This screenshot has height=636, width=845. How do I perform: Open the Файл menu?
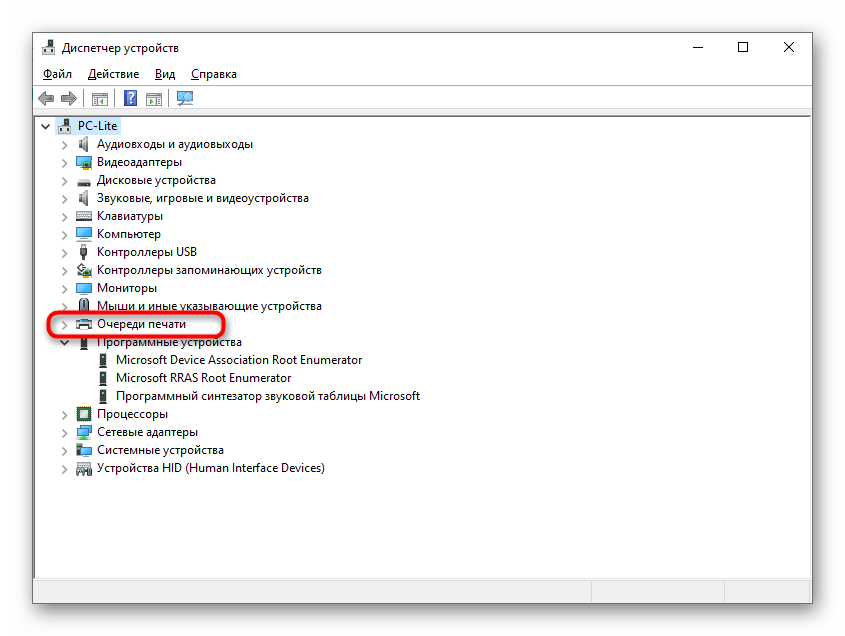click(x=57, y=74)
